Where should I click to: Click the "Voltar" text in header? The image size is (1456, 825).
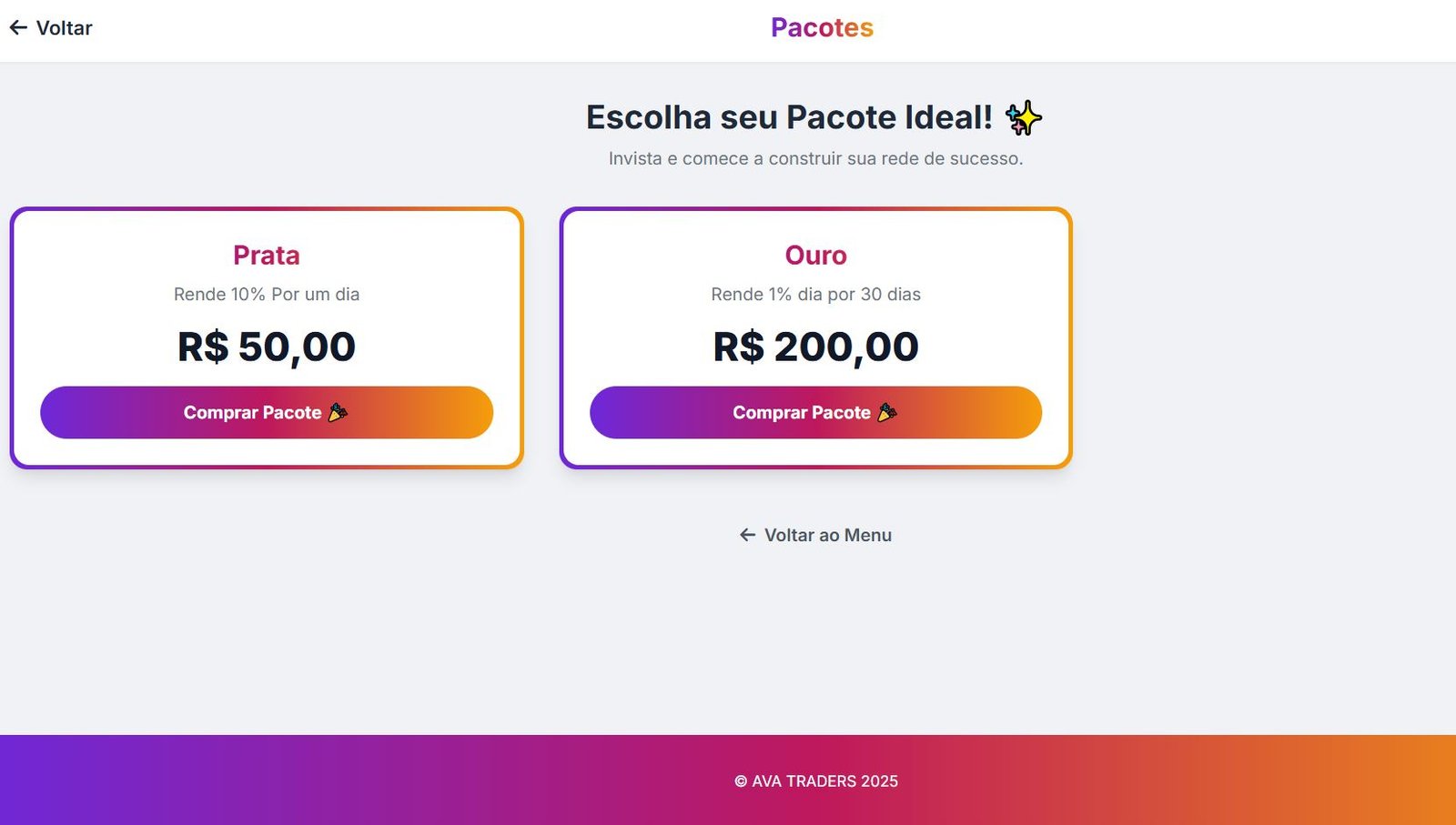coord(64,28)
